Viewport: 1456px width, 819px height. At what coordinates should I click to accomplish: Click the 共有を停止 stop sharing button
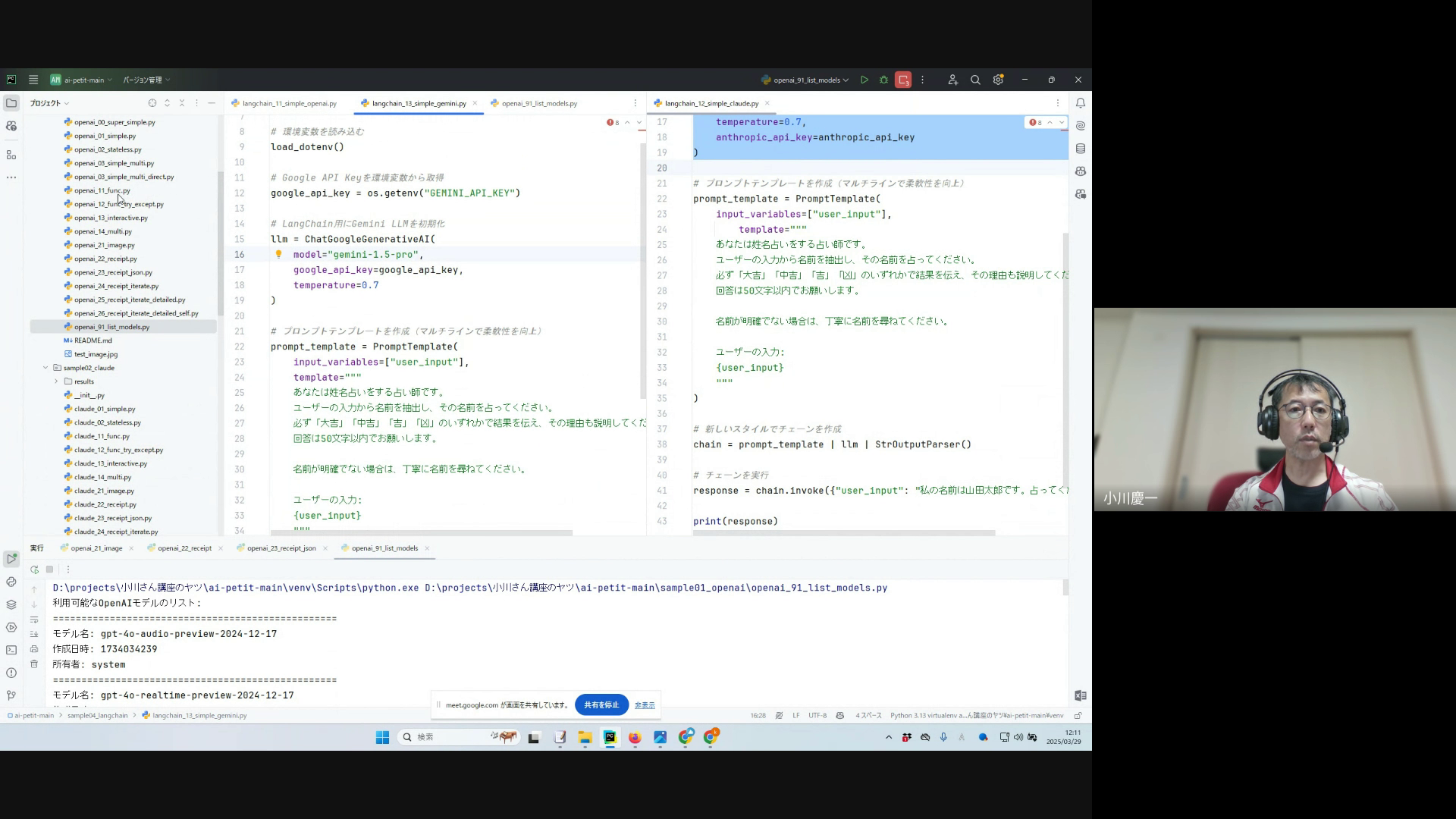[x=601, y=704]
